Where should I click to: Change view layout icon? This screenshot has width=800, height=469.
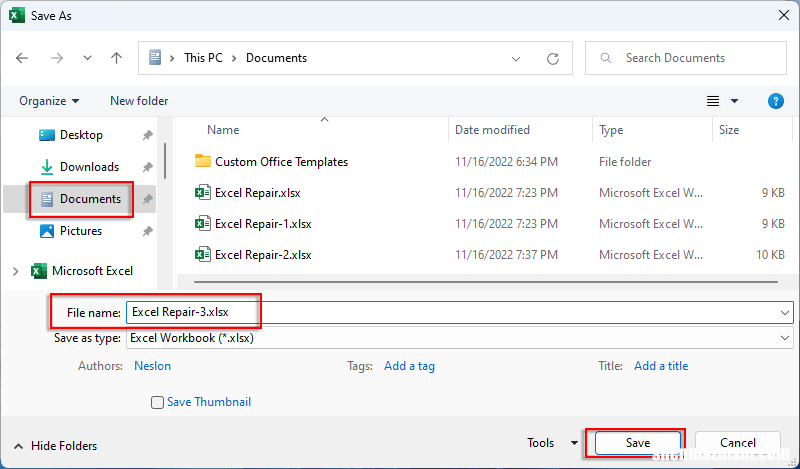coord(713,101)
